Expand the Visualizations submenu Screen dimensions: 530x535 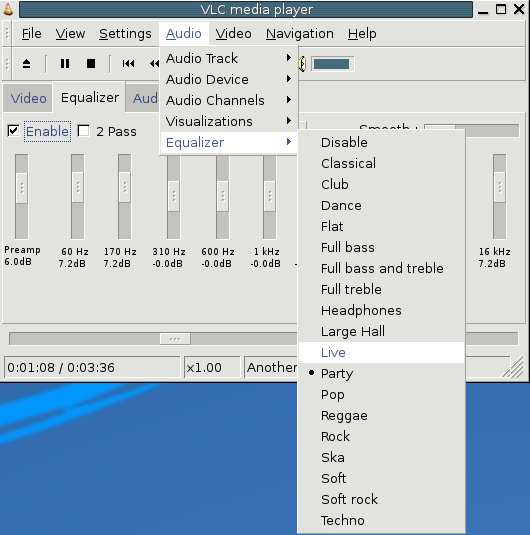click(x=229, y=121)
